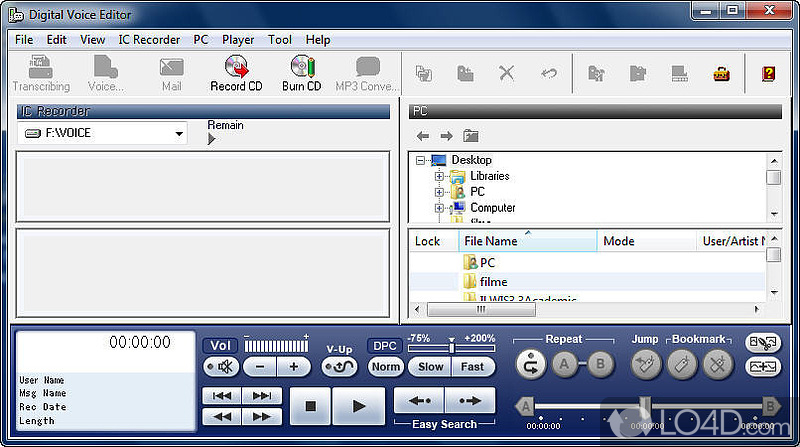Click the folder icon beside PC navigation arrows

[470, 136]
